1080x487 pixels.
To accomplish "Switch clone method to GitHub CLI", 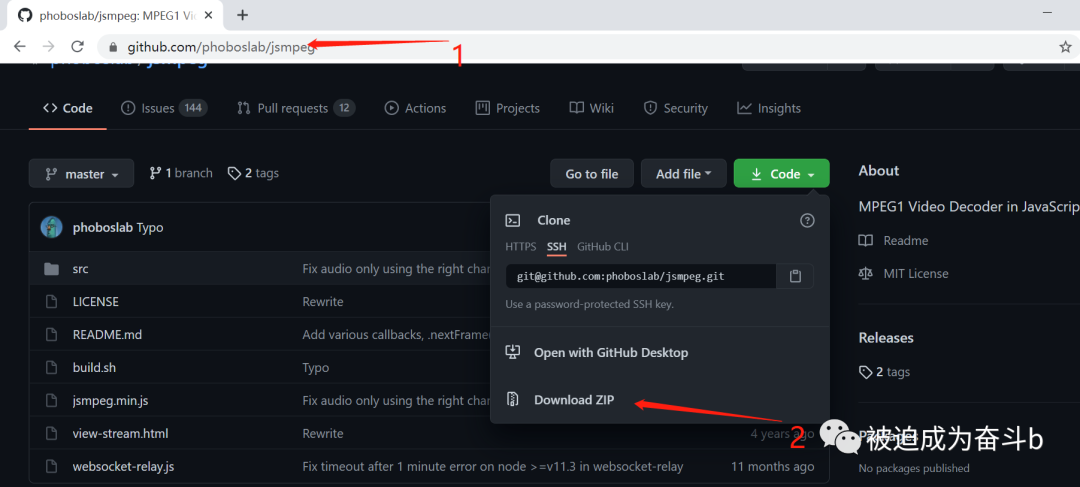I will pos(603,247).
